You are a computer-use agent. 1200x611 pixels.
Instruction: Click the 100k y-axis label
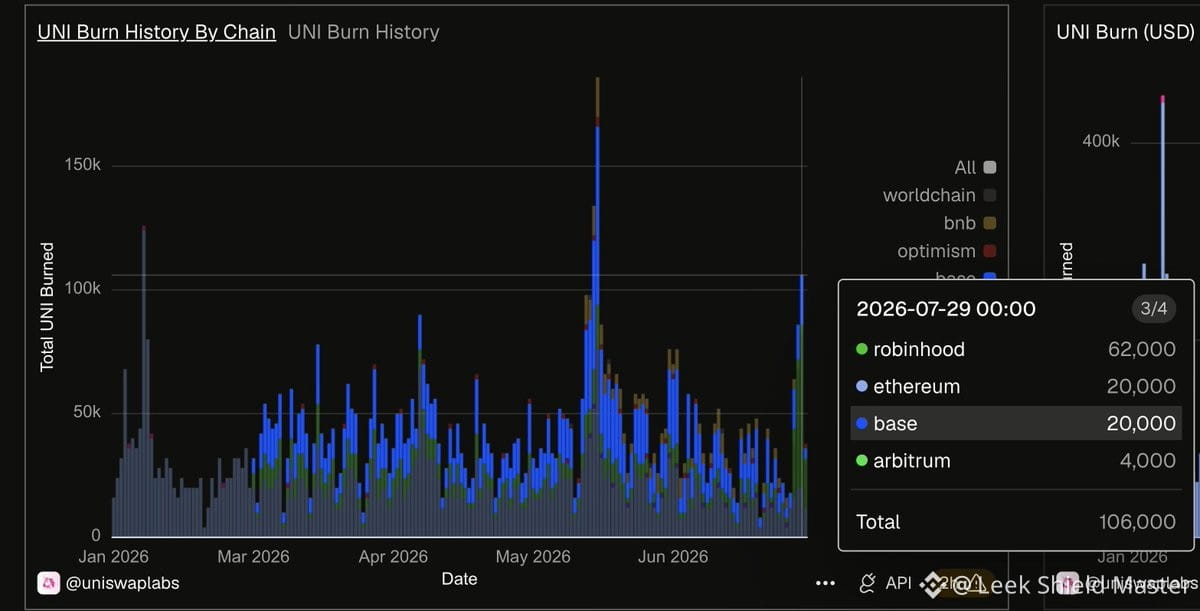(81, 289)
